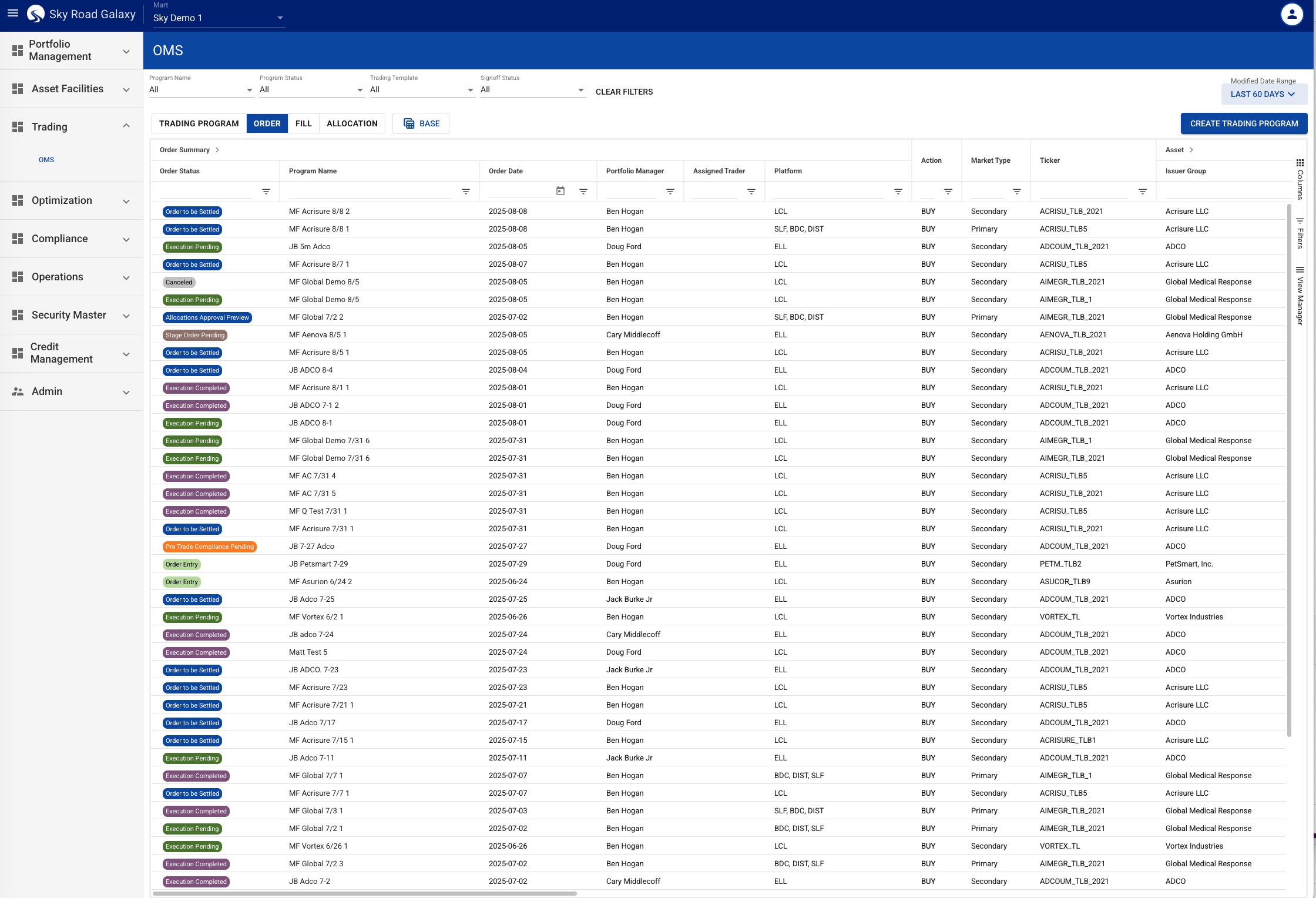
Task: Click the Clear Filters button
Action: (624, 92)
